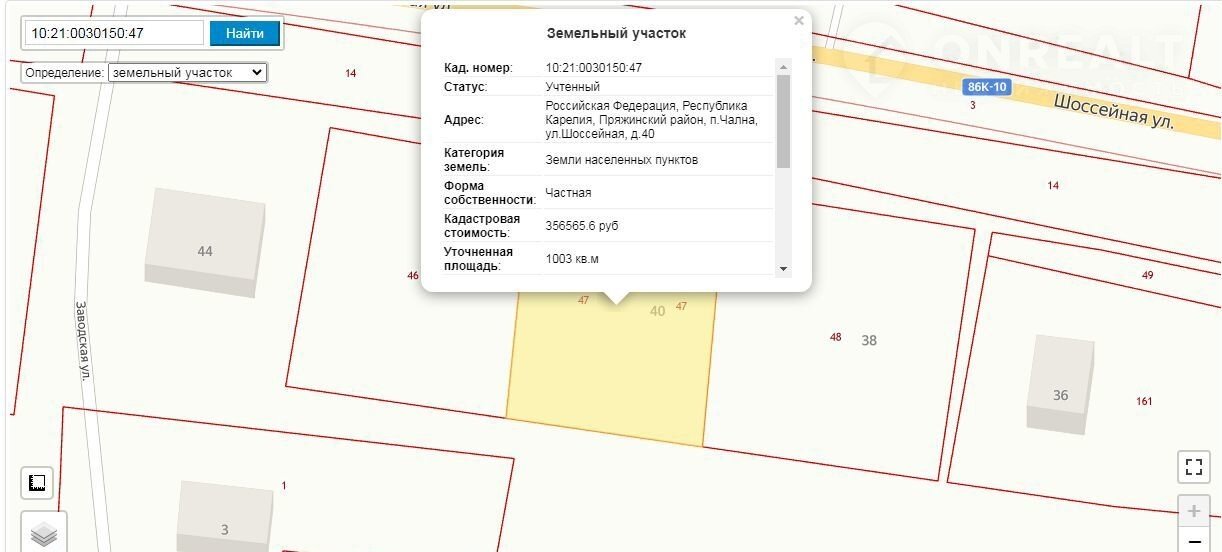Click the popup scrollbar down arrow

pos(783,268)
